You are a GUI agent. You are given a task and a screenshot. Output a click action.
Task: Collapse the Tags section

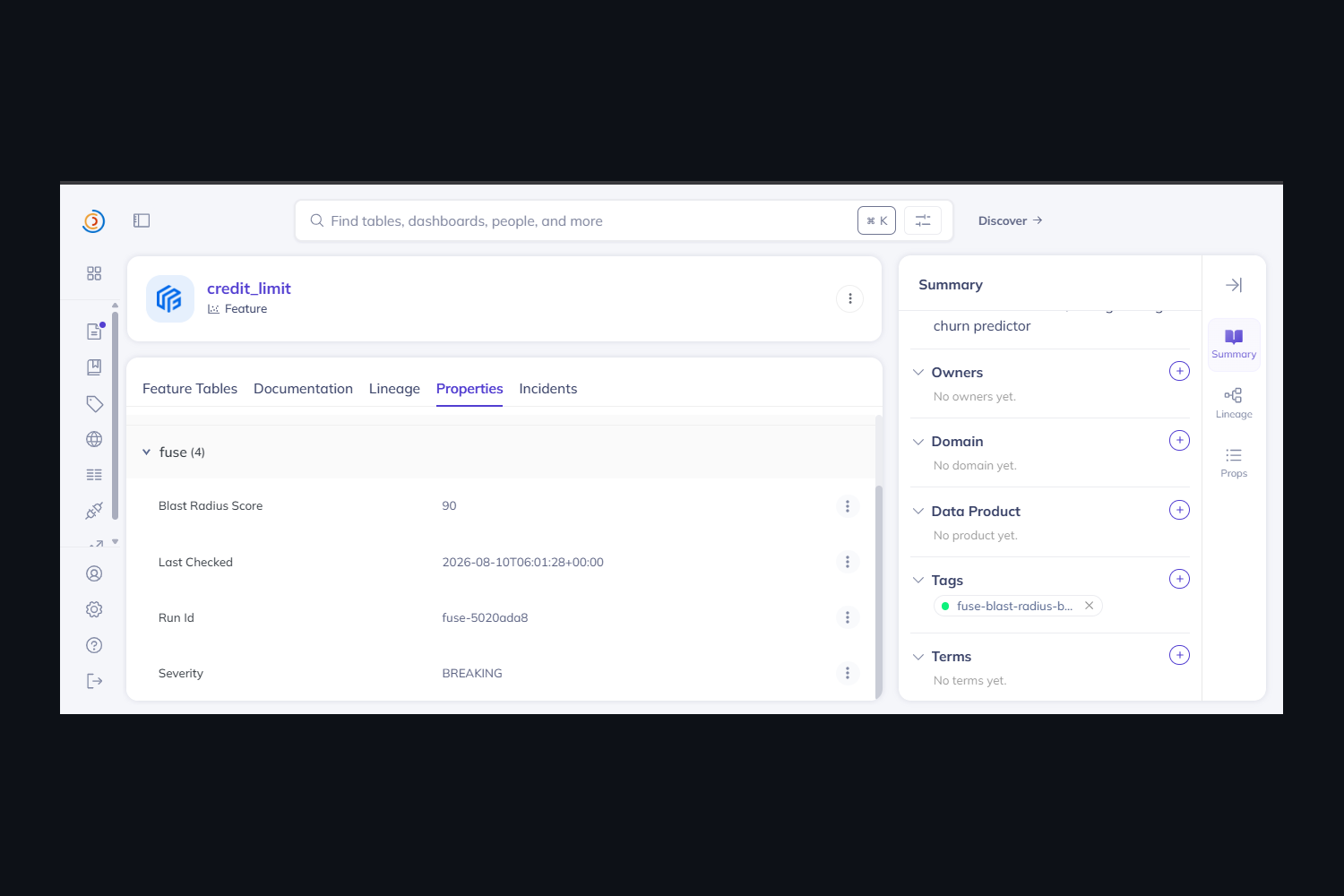[x=918, y=580]
